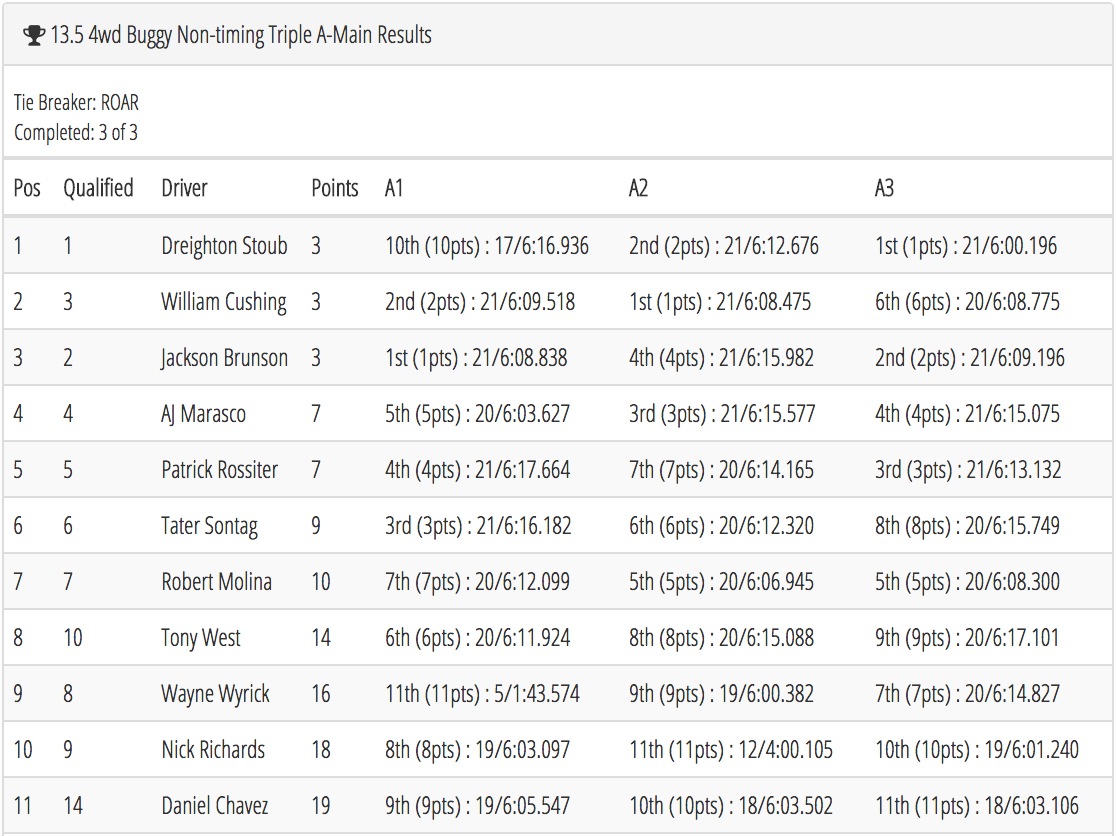Select driver name AJ Marasco
Viewport: 1116px width, 836px height.
pos(204,413)
